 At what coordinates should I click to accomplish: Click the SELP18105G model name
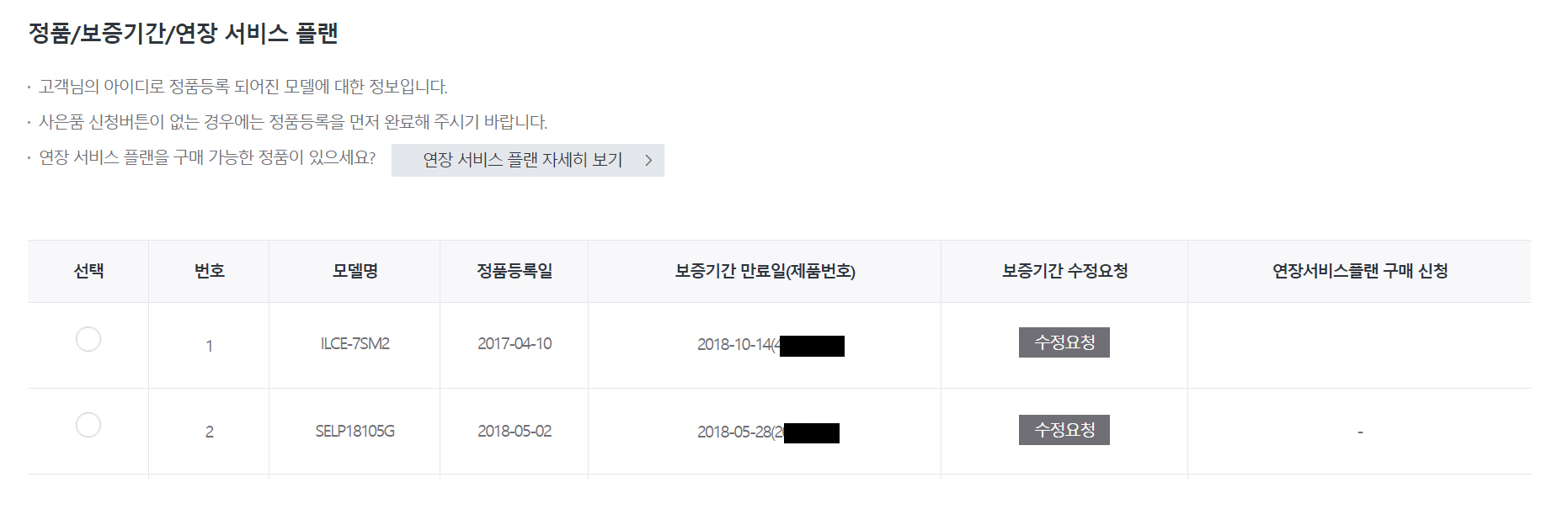click(x=355, y=432)
